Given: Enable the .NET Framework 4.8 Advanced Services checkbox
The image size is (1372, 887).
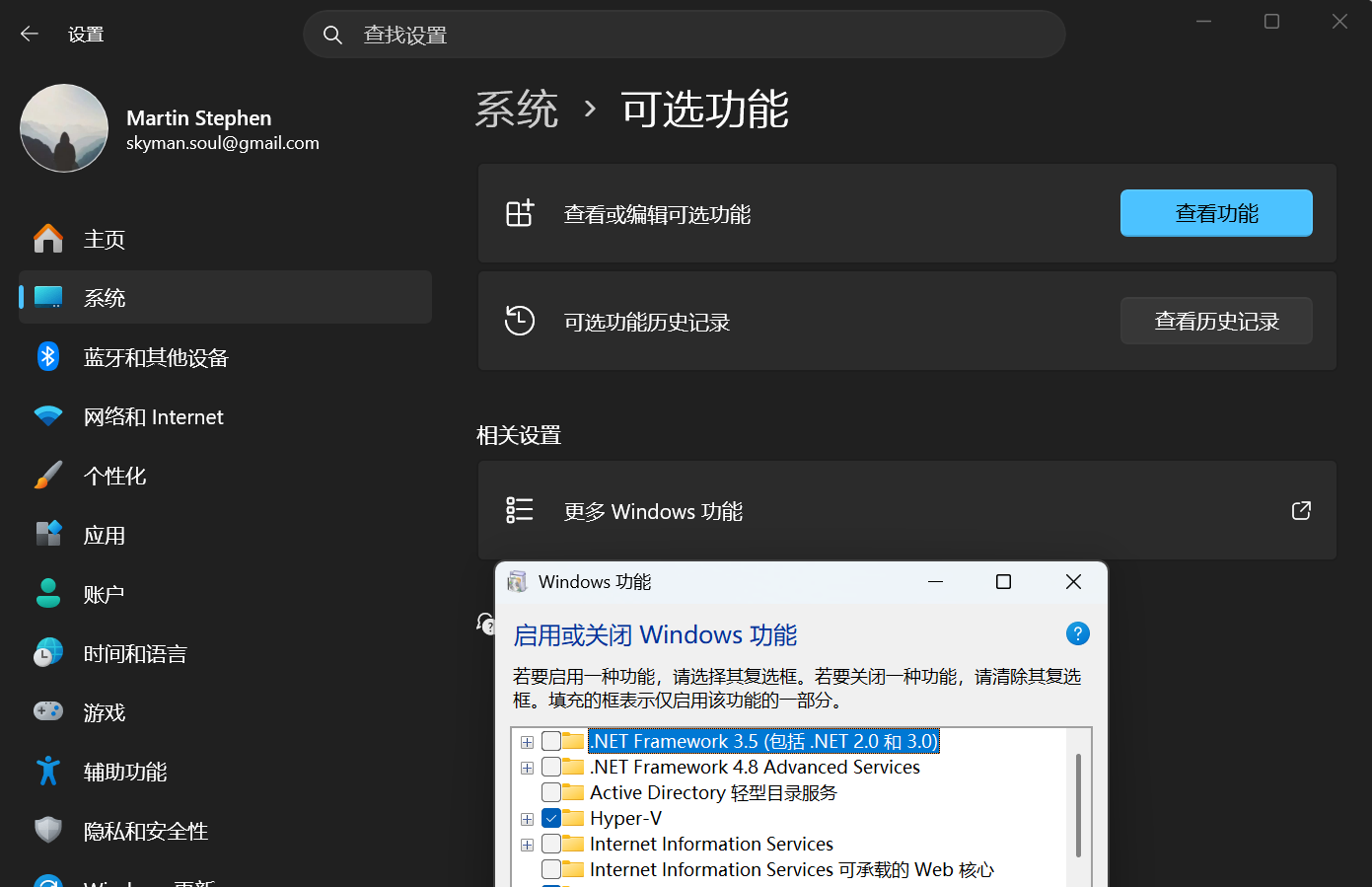Looking at the screenshot, I should pyautogui.click(x=551, y=767).
